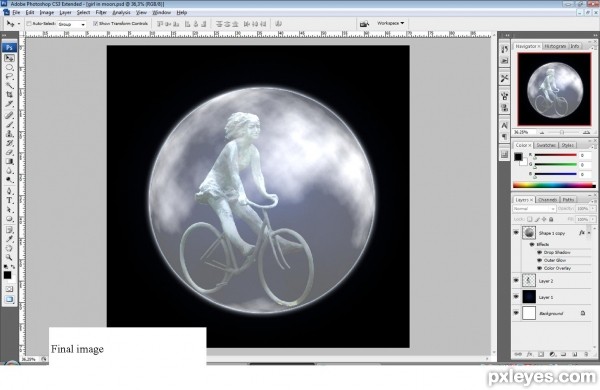
Task: Open the Workspace dropdown
Action: (391, 23)
